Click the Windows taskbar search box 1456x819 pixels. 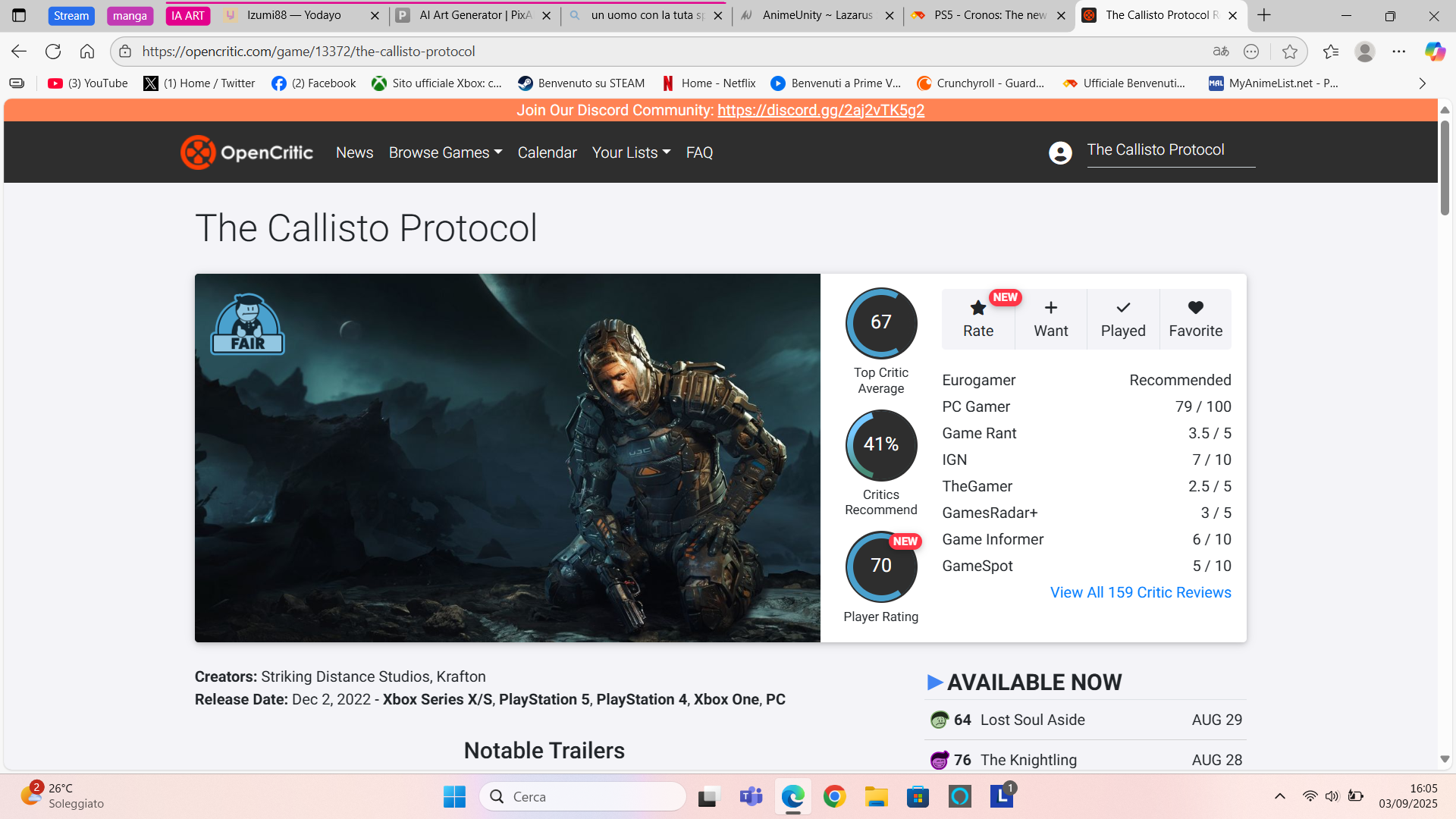click(583, 797)
